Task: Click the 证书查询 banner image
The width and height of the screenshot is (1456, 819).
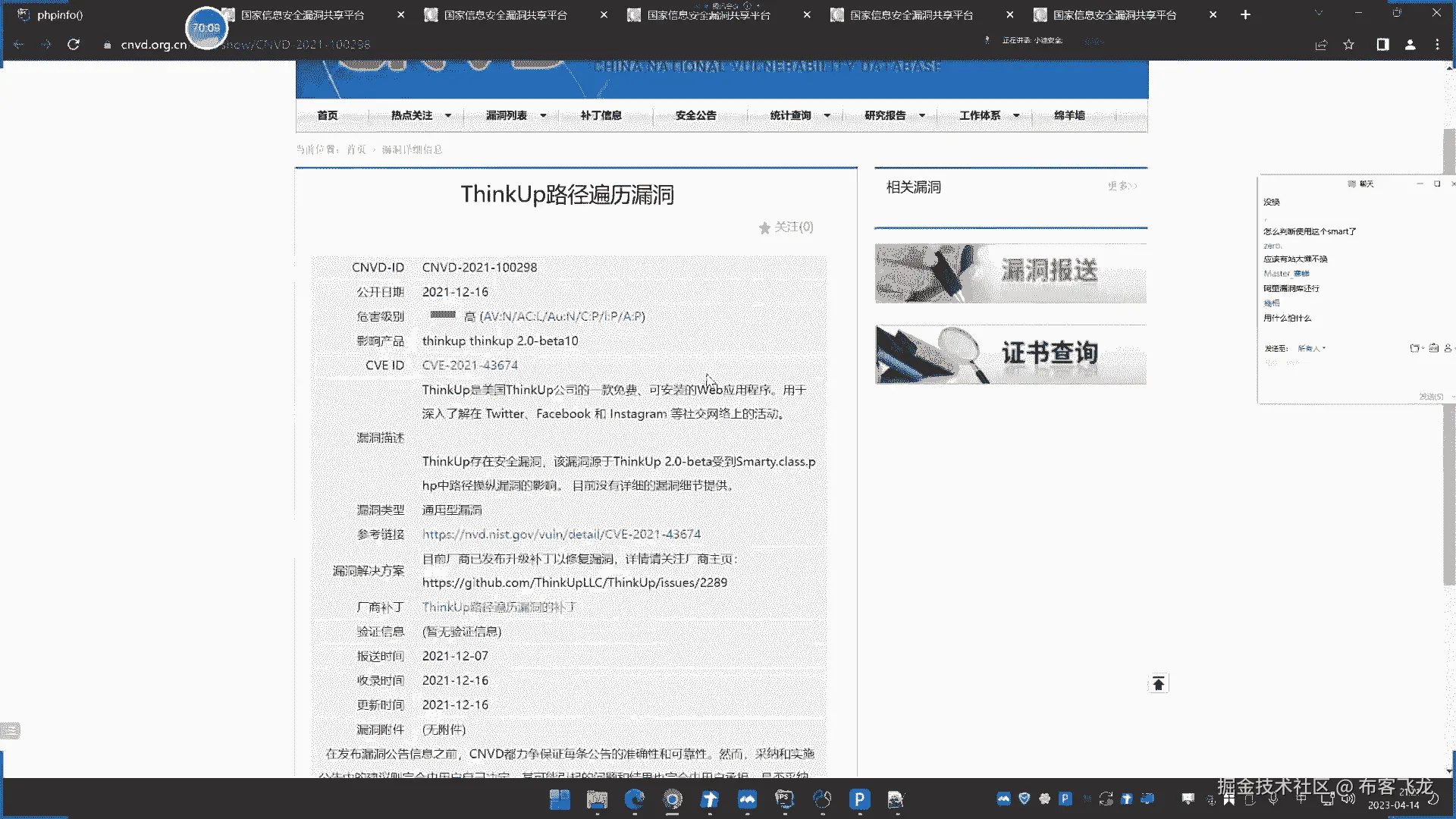Action: coord(1010,355)
